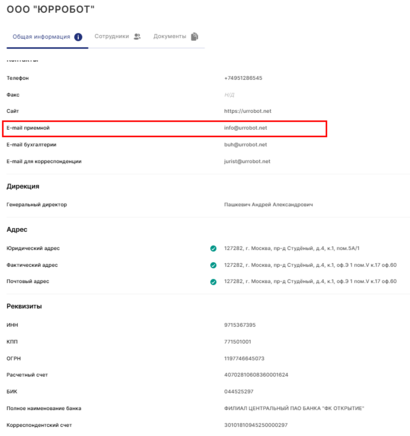Click the buh@urrobot.net accounting email
This screenshot has height=436, width=410.
tap(246, 145)
